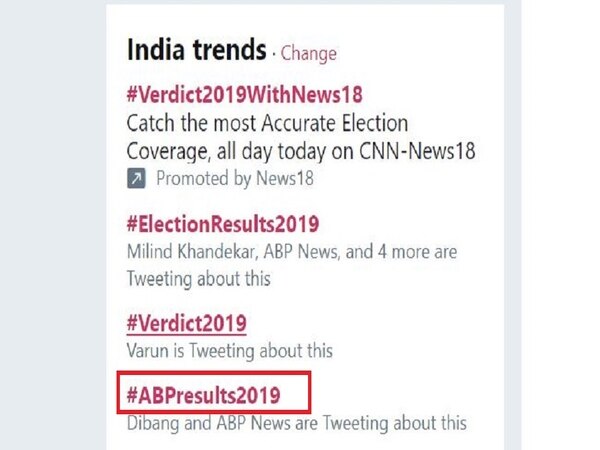Screen dimensions: 600x450
Task: Open the #ElectionResults2019 trending hashtag
Action: [222, 223]
